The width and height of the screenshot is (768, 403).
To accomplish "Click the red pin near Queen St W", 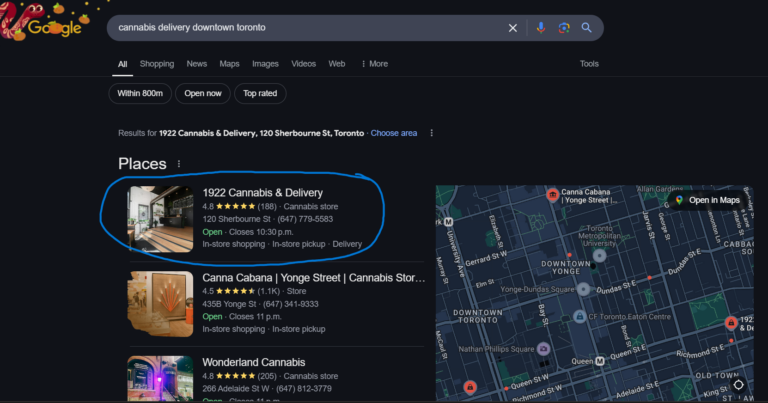I will (x=470, y=387).
